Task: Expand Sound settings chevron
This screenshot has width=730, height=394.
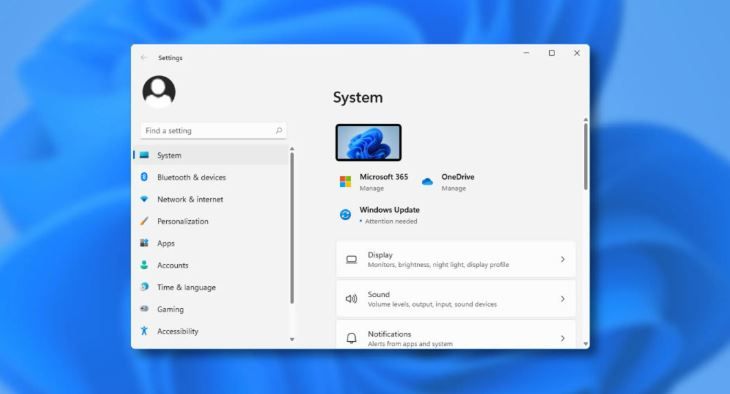Action: pos(563,299)
